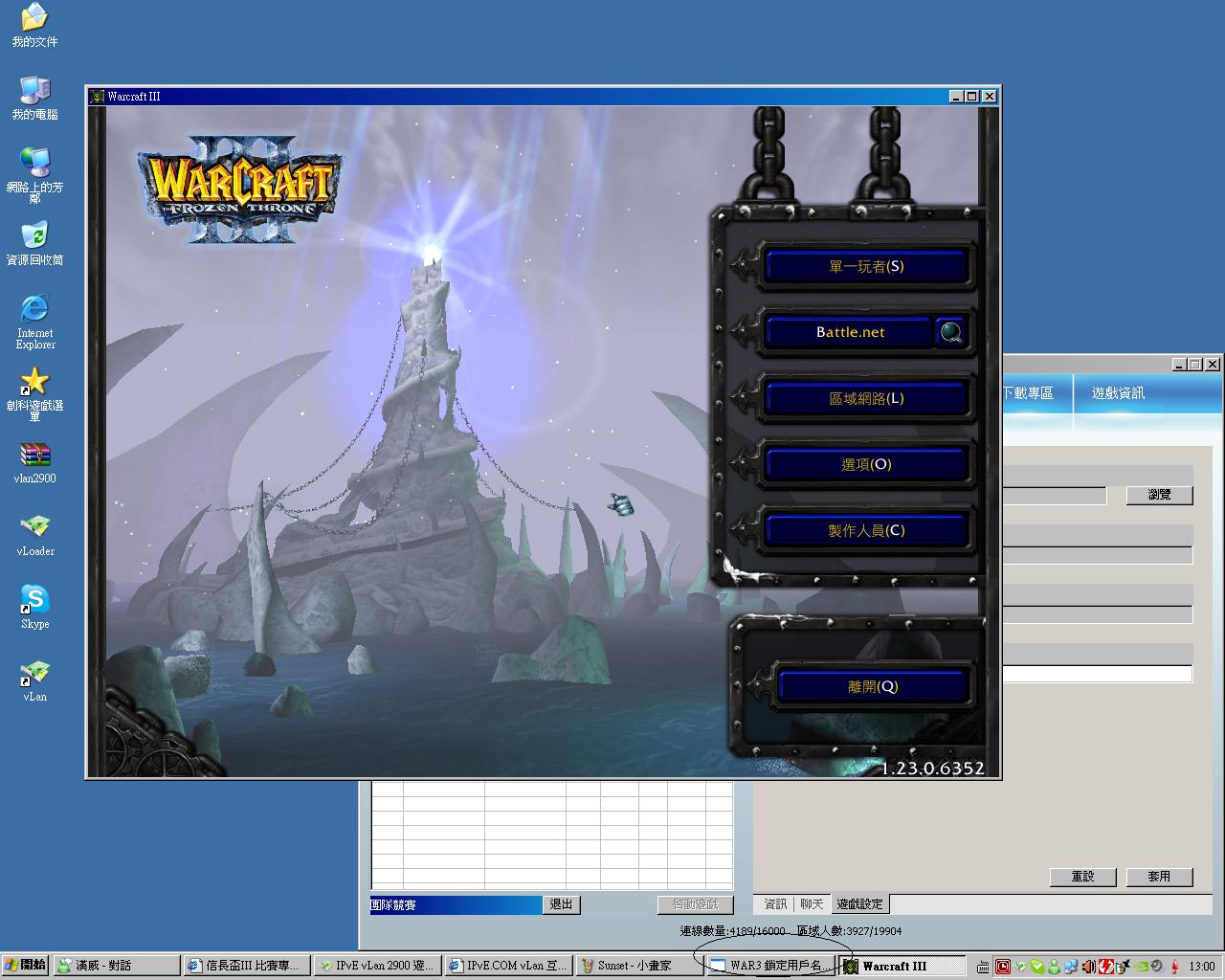Viewport: 1225px width, 980px height.
Task: Switch to the 下載專區 tab in background window
Action: 1028,393
